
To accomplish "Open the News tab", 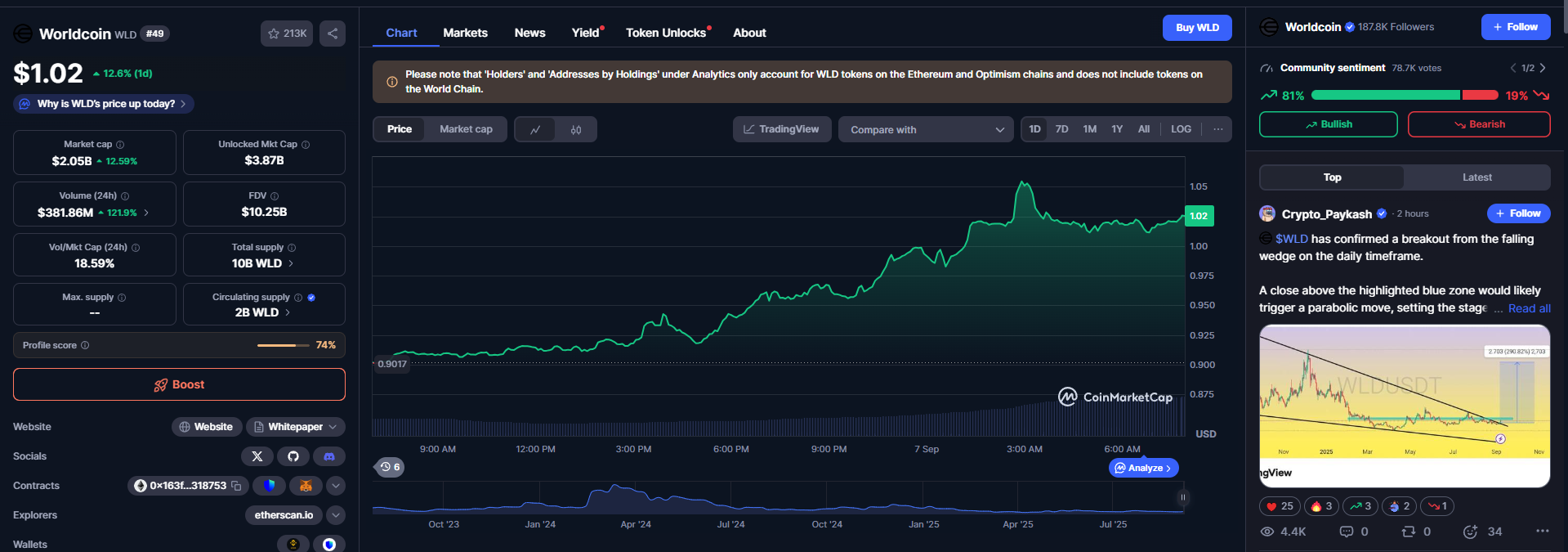I will pyautogui.click(x=529, y=33).
